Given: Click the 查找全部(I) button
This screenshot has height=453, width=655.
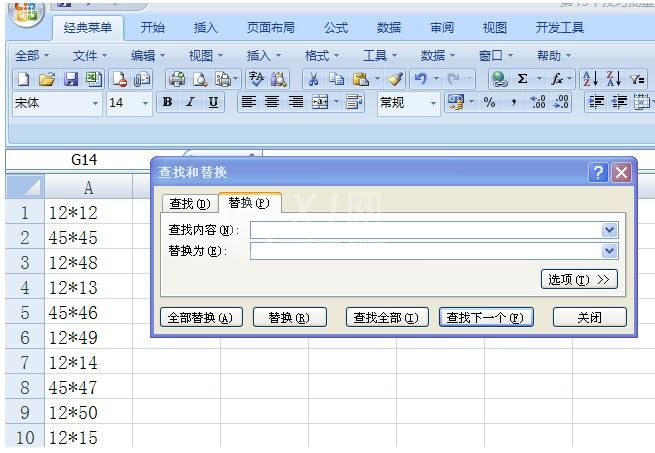Looking at the screenshot, I should coord(387,318).
